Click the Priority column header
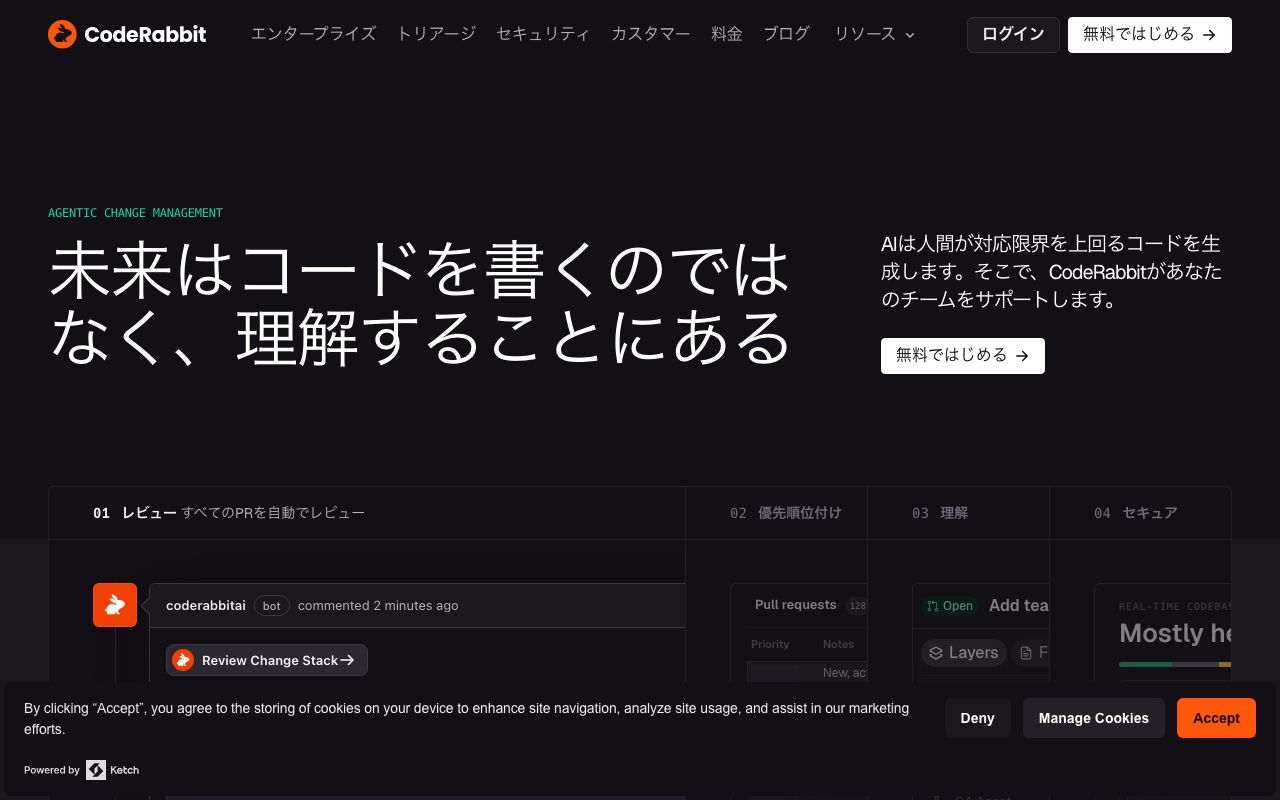 (x=770, y=644)
